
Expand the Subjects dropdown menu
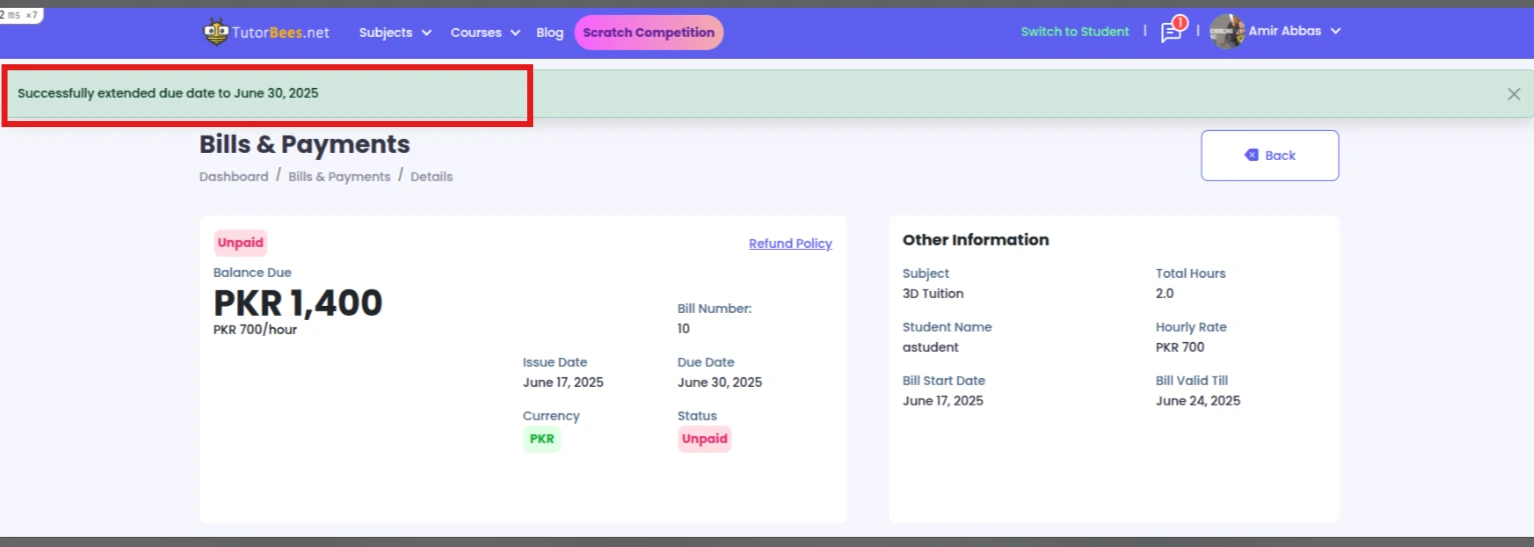(x=395, y=33)
